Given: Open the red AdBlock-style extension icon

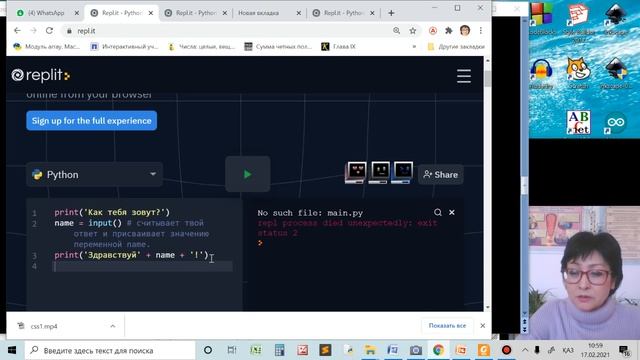Looking at the screenshot, I should pyautogui.click(x=433, y=31).
